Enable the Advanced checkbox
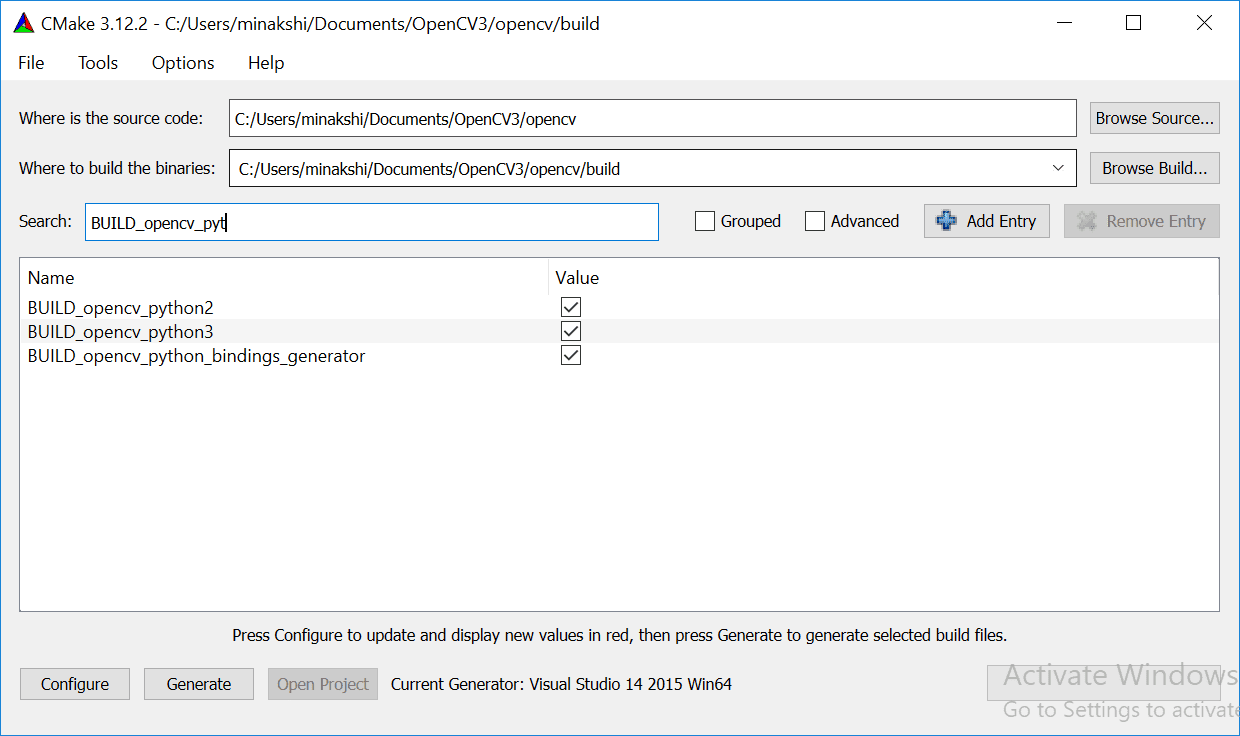Viewport: 1240px width, 736px height. click(815, 221)
